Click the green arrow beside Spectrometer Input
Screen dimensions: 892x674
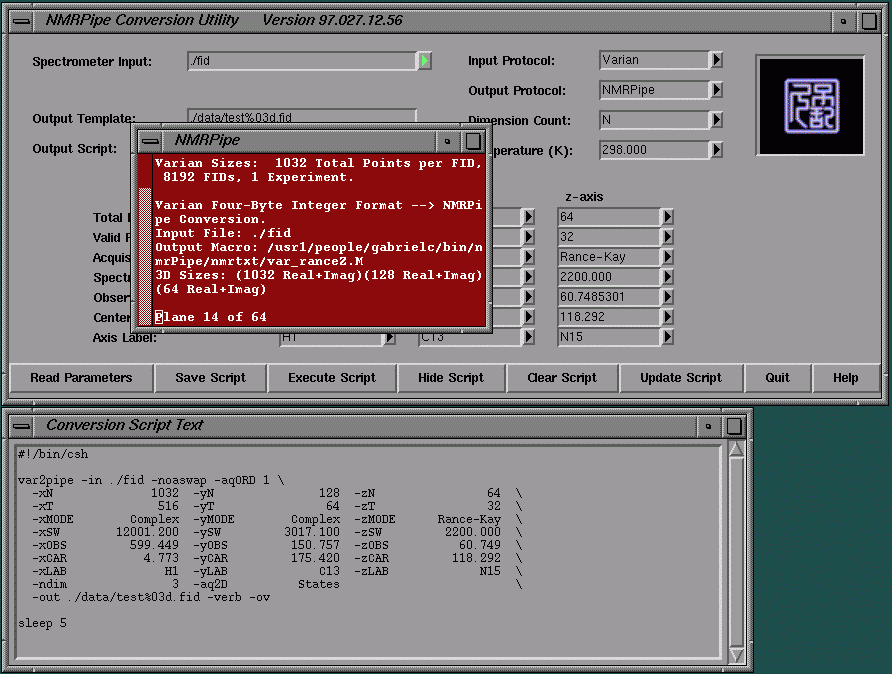pyautogui.click(x=425, y=60)
